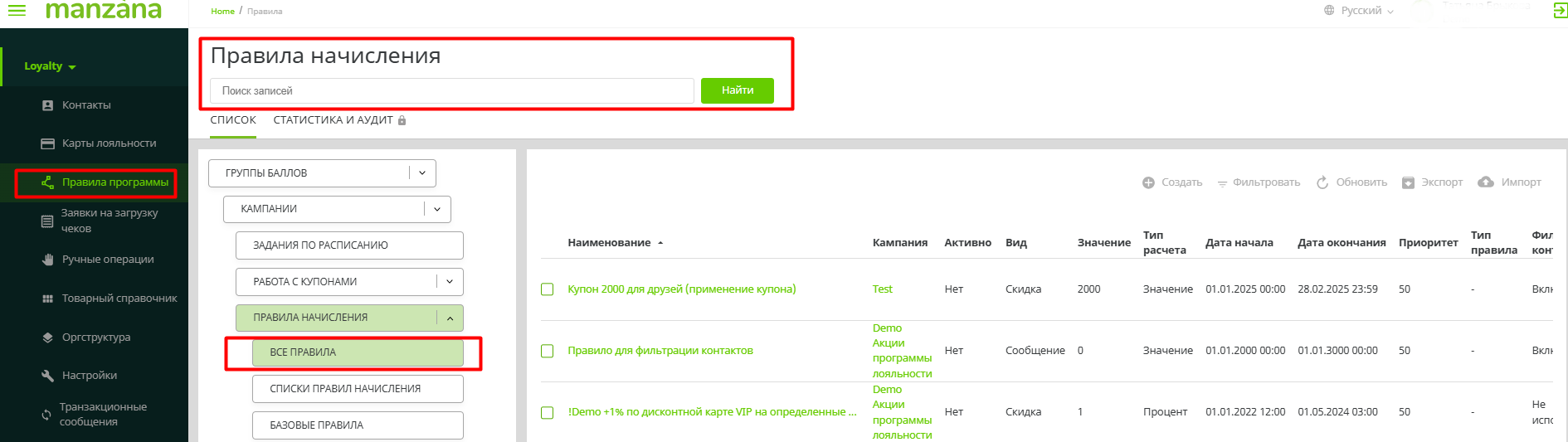Expand the РАБОТА С КУПОНАМИ chevron
The height and width of the screenshot is (442, 1568).
[450, 282]
